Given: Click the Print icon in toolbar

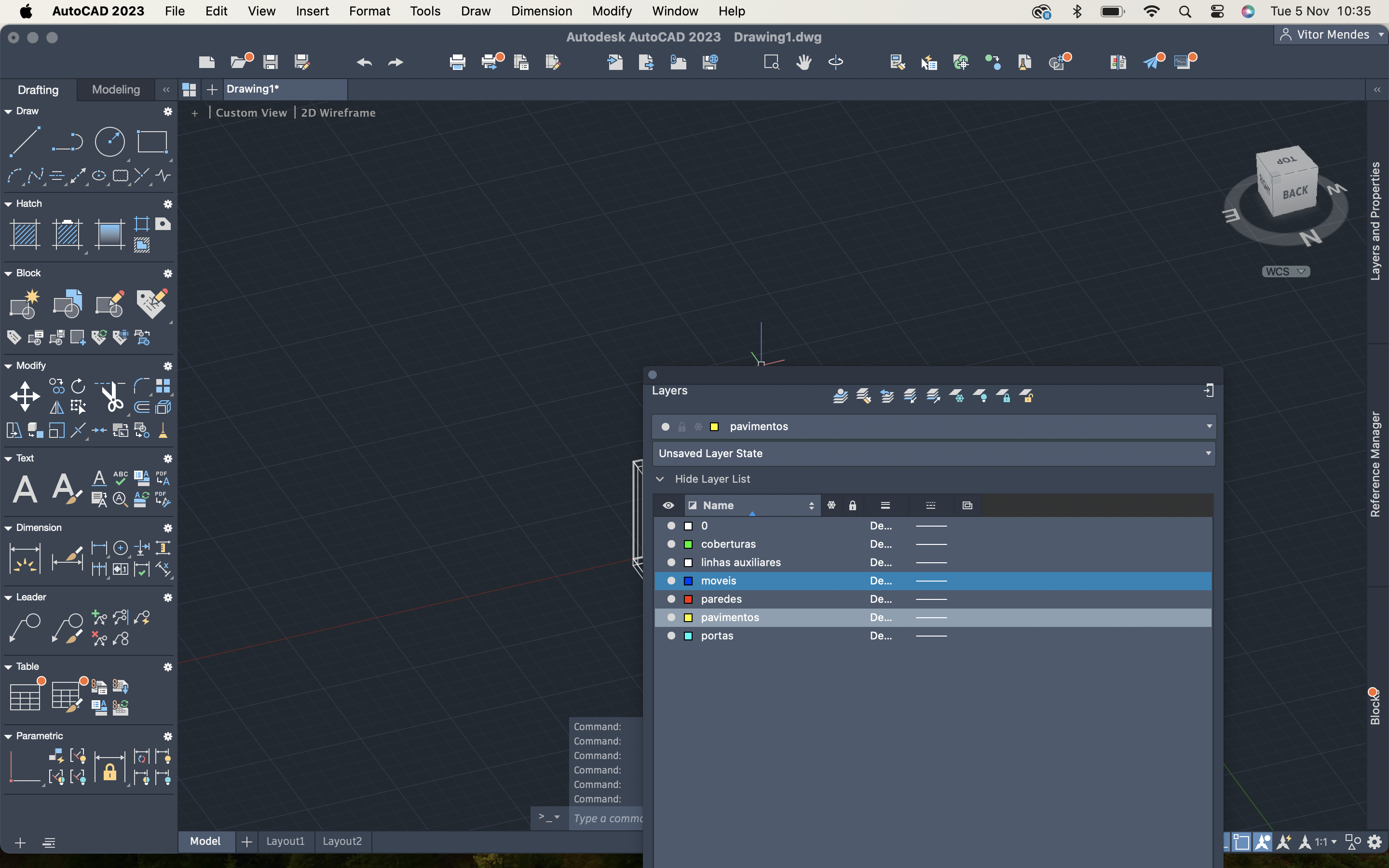Looking at the screenshot, I should coord(457,62).
